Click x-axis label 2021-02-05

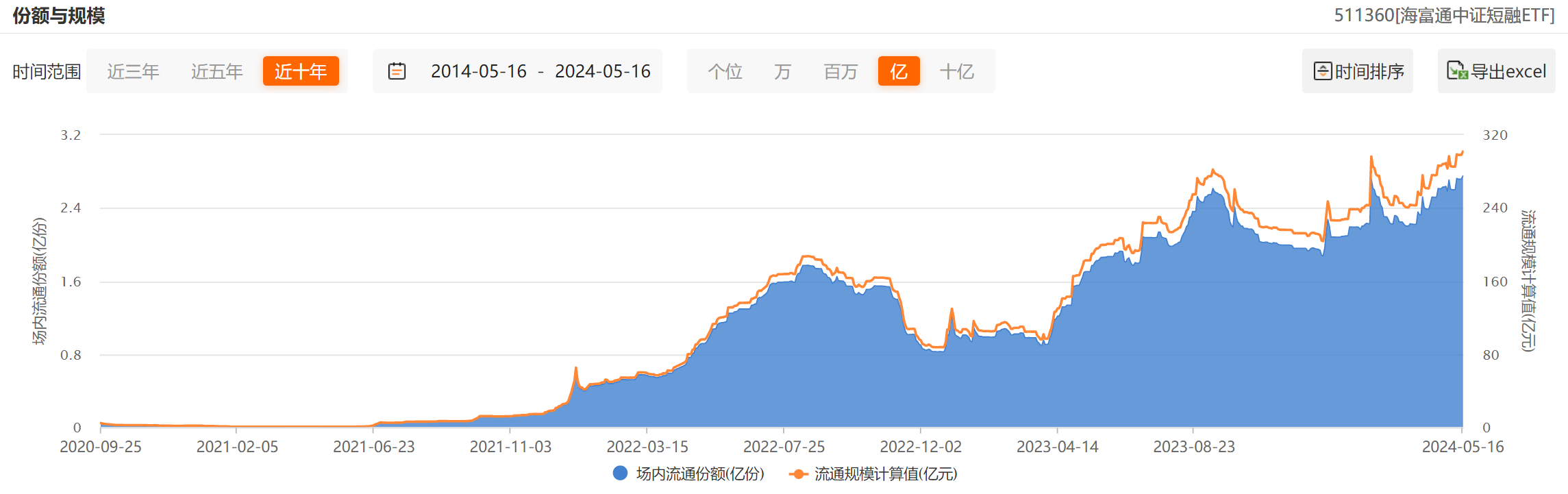(x=237, y=447)
